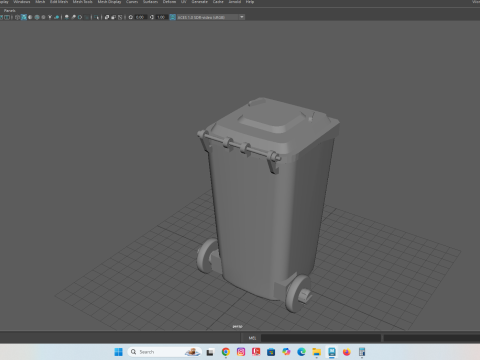Viewport: 480px width, 360px height.
Task: Click the taskbar Search box
Action: [x=165, y=352]
